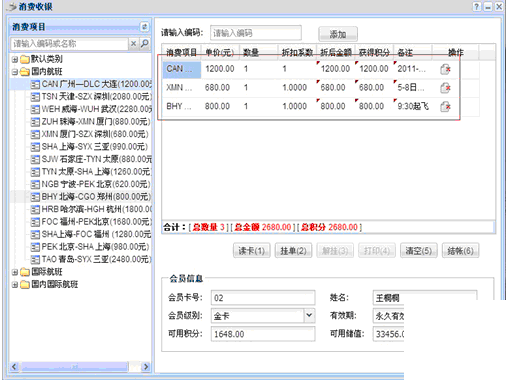The image size is (509, 380).
Task: Click the 1.0000 discount cell in BHY row
Action: [297, 106]
